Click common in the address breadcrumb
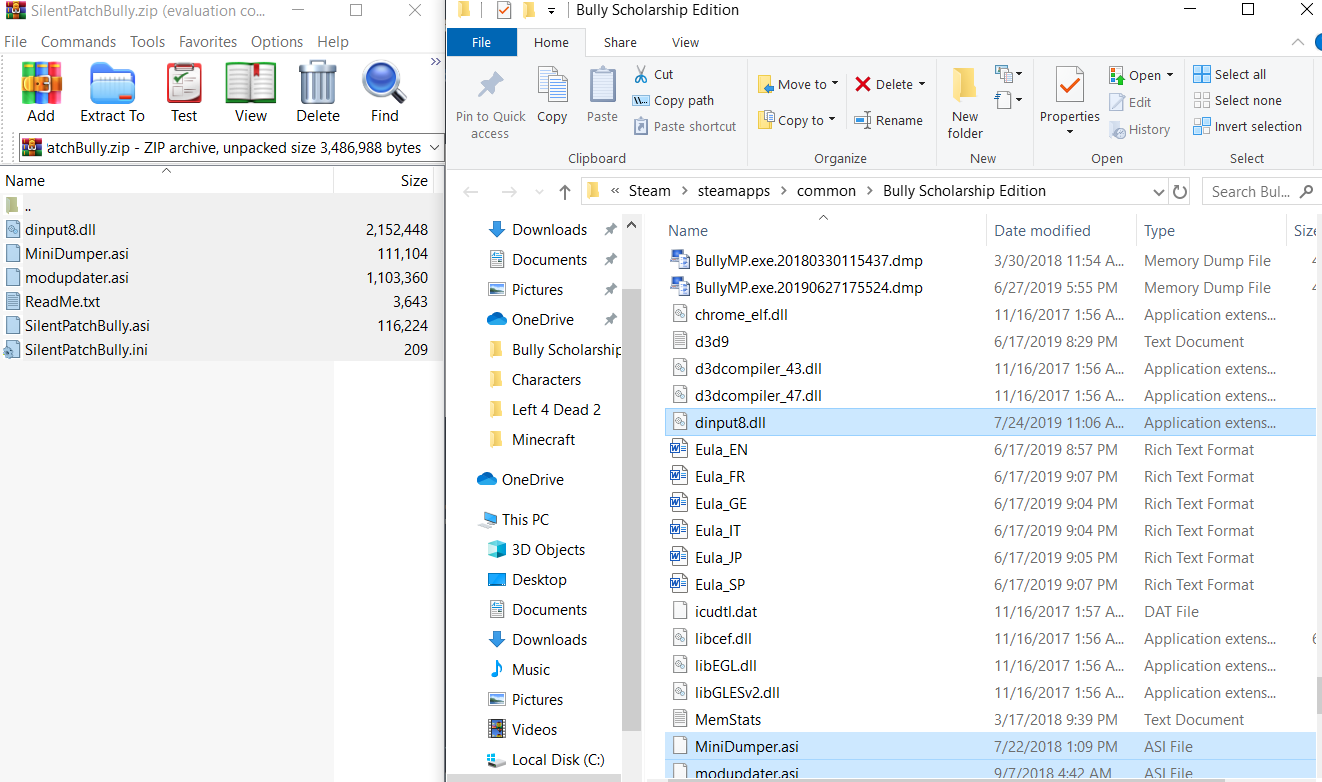 (826, 191)
